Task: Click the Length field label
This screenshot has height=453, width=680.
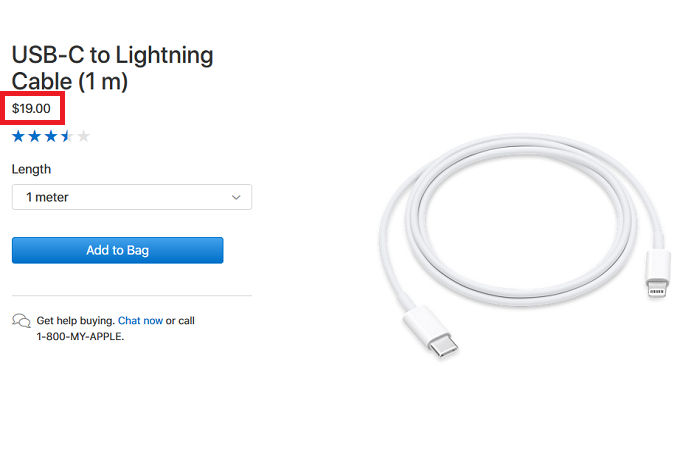Action: pos(31,169)
